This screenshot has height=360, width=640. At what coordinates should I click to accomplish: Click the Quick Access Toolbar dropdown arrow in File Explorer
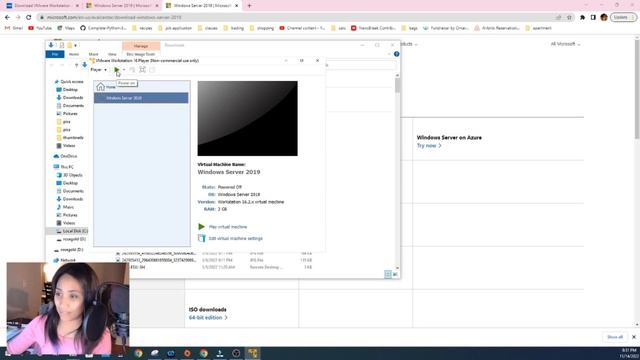[76, 45]
